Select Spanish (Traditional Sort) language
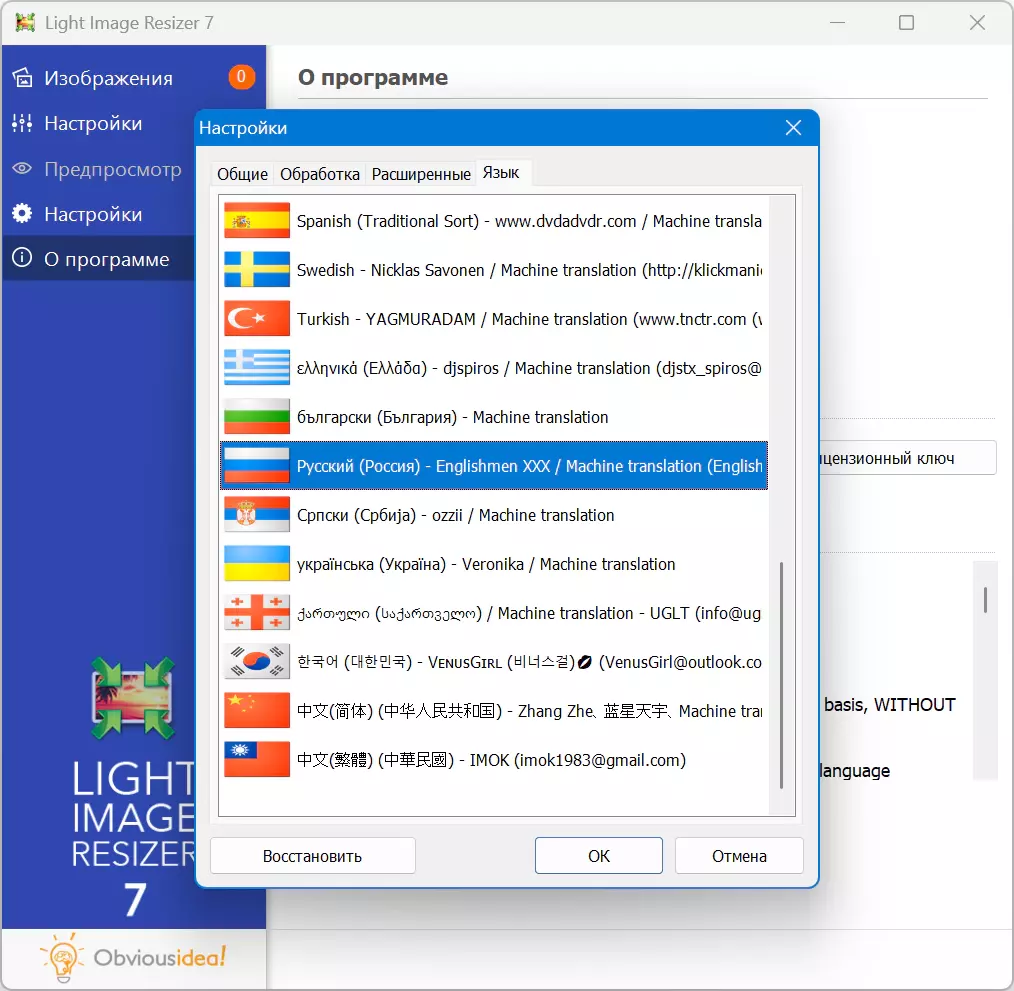1014x991 pixels. pyautogui.click(x=494, y=221)
